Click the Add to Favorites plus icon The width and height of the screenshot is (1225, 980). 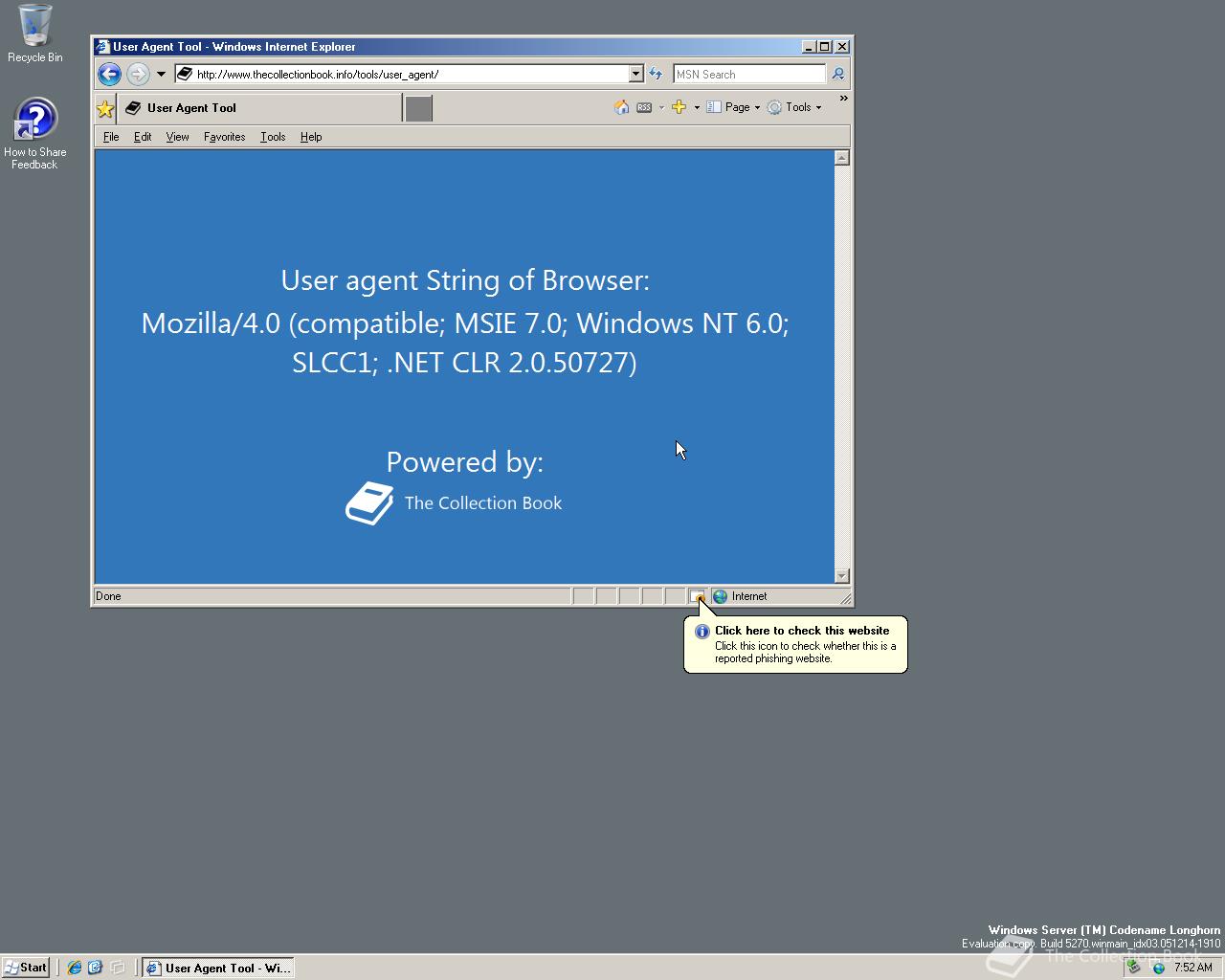point(679,107)
